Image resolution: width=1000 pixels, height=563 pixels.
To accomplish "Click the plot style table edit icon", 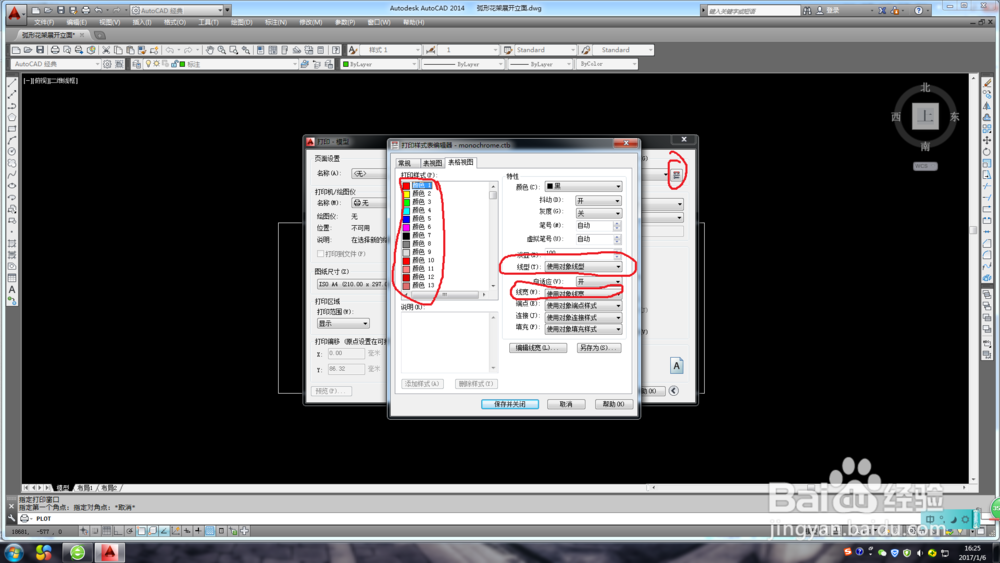I will pos(677,175).
